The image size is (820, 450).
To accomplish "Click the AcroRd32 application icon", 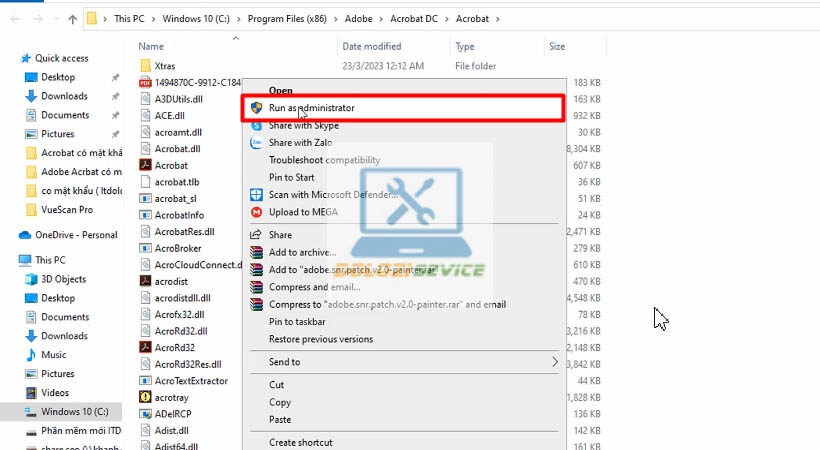I will [145, 347].
